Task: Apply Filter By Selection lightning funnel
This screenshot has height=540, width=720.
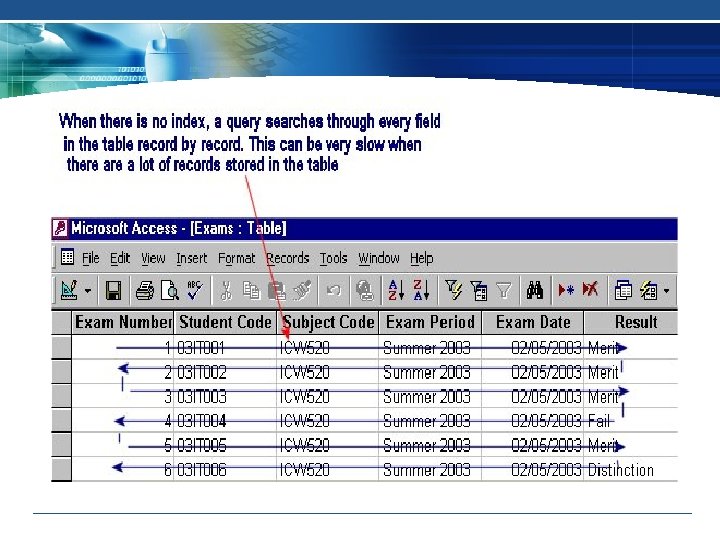Action: pos(454,290)
